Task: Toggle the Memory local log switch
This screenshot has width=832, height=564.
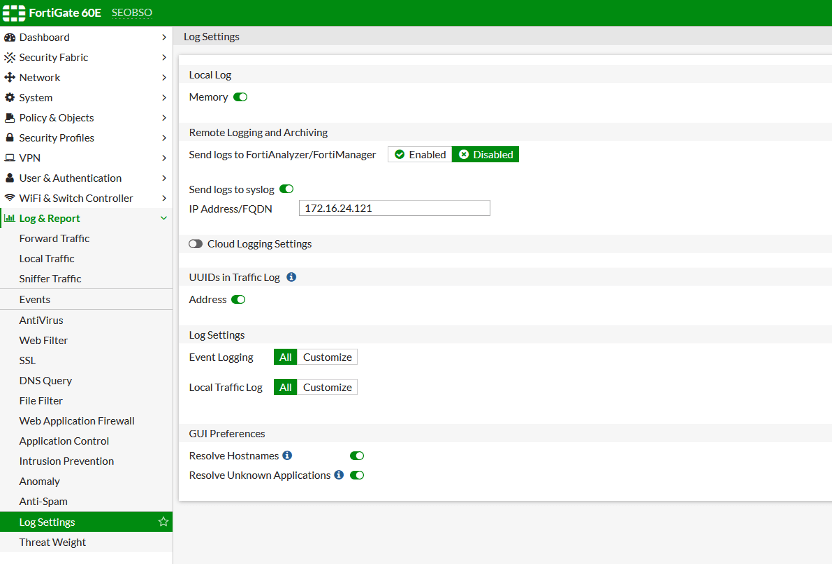Action: coord(240,97)
